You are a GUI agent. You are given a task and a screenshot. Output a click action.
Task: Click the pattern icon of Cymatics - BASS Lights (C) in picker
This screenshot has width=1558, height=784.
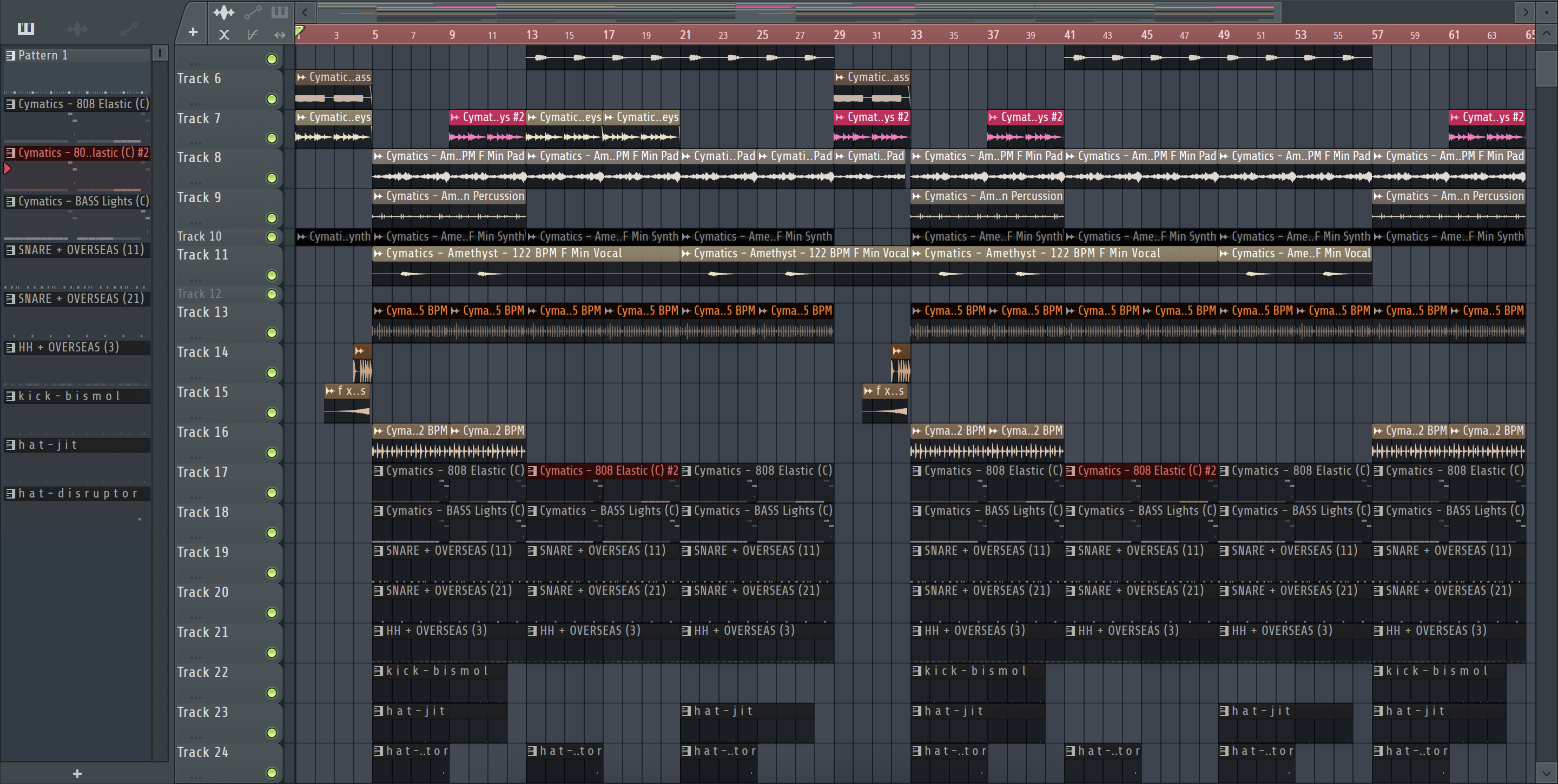(x=10, y=202)
